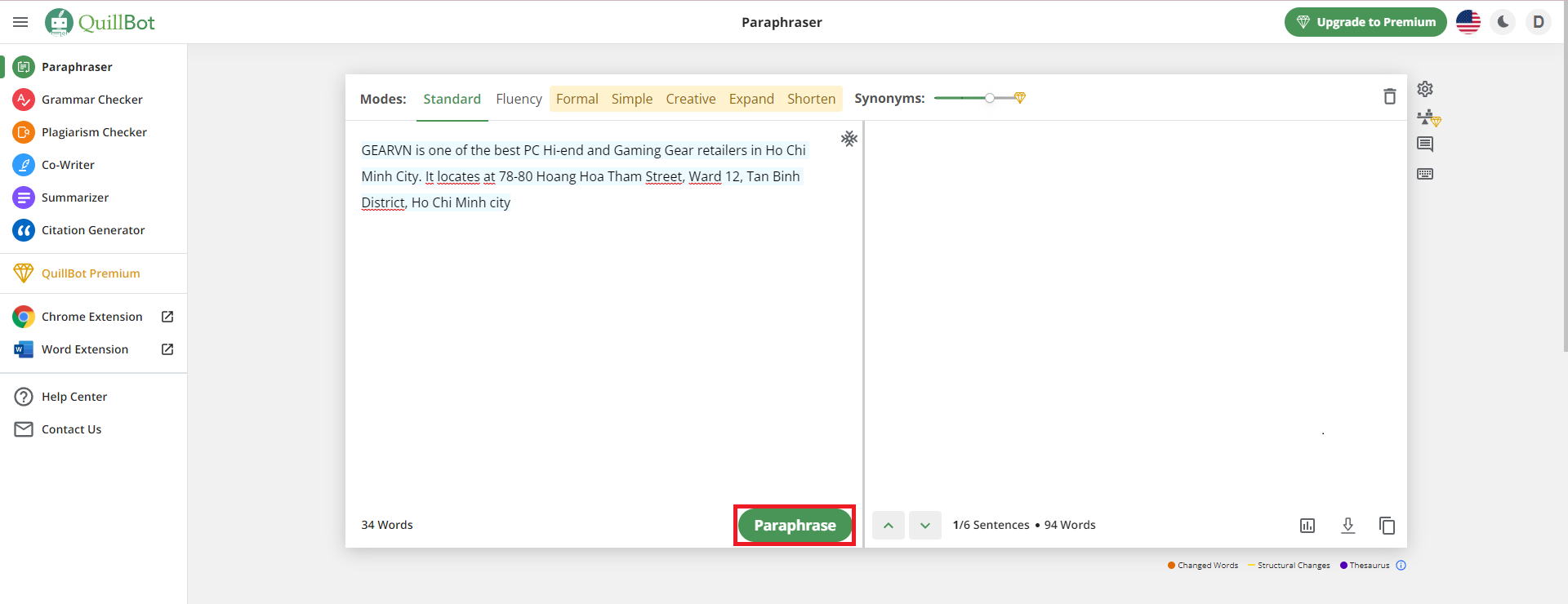The image size is (1568, 604).
Task: Open QuillBot Premium from sidebar
Action: pyautogui.click(x=94, y=273)
